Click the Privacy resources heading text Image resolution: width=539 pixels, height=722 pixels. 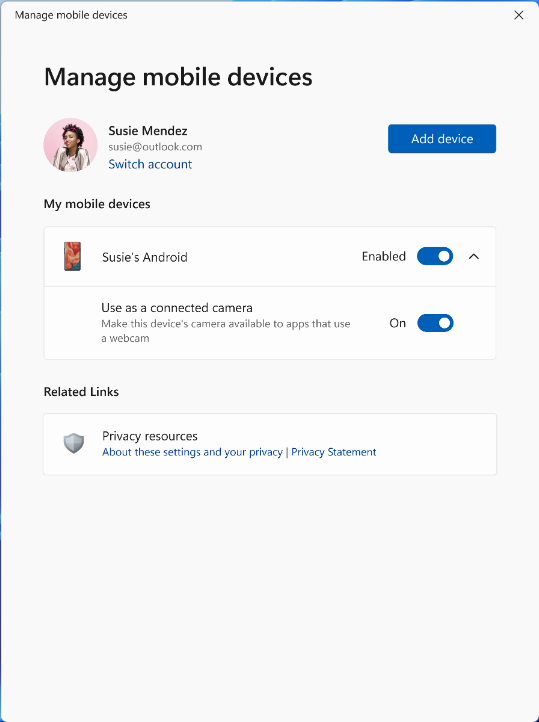(150, 436)
